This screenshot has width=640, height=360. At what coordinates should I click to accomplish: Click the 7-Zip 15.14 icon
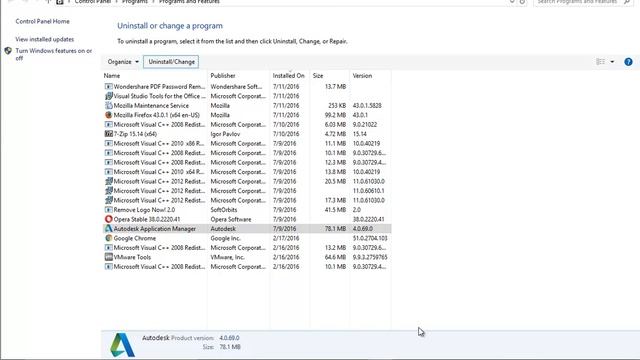[x=109, y=134]
